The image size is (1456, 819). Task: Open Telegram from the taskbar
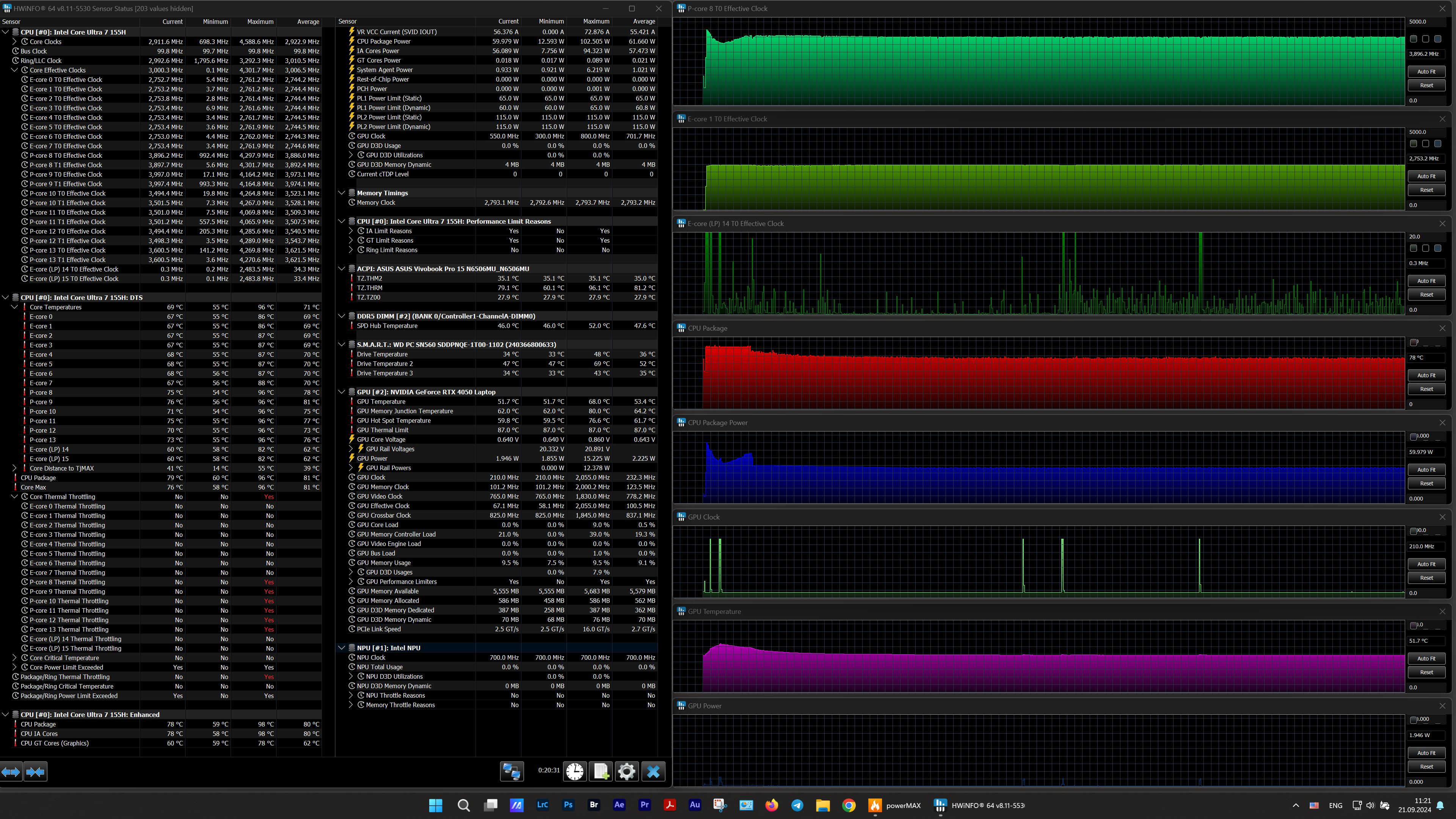click(797, 805)
